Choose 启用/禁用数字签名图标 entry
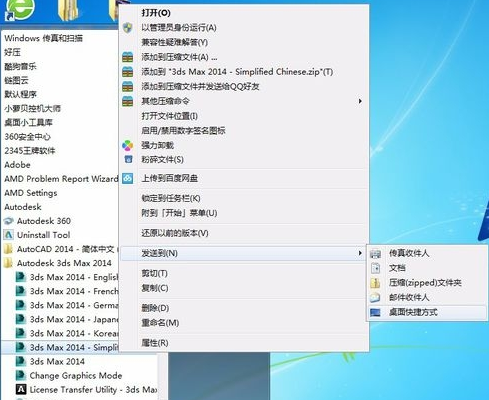This screenshot has height=400, width=489. coord(183,131)
